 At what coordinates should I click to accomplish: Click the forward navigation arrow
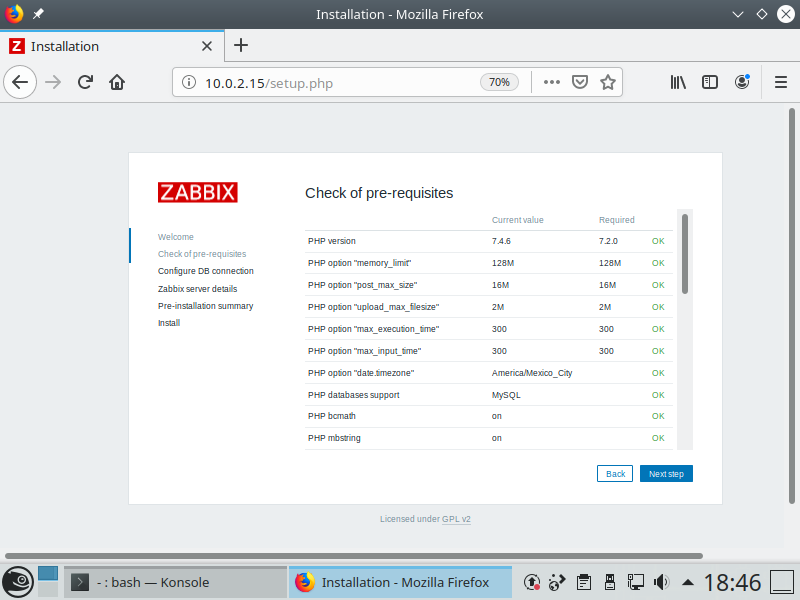53,82
